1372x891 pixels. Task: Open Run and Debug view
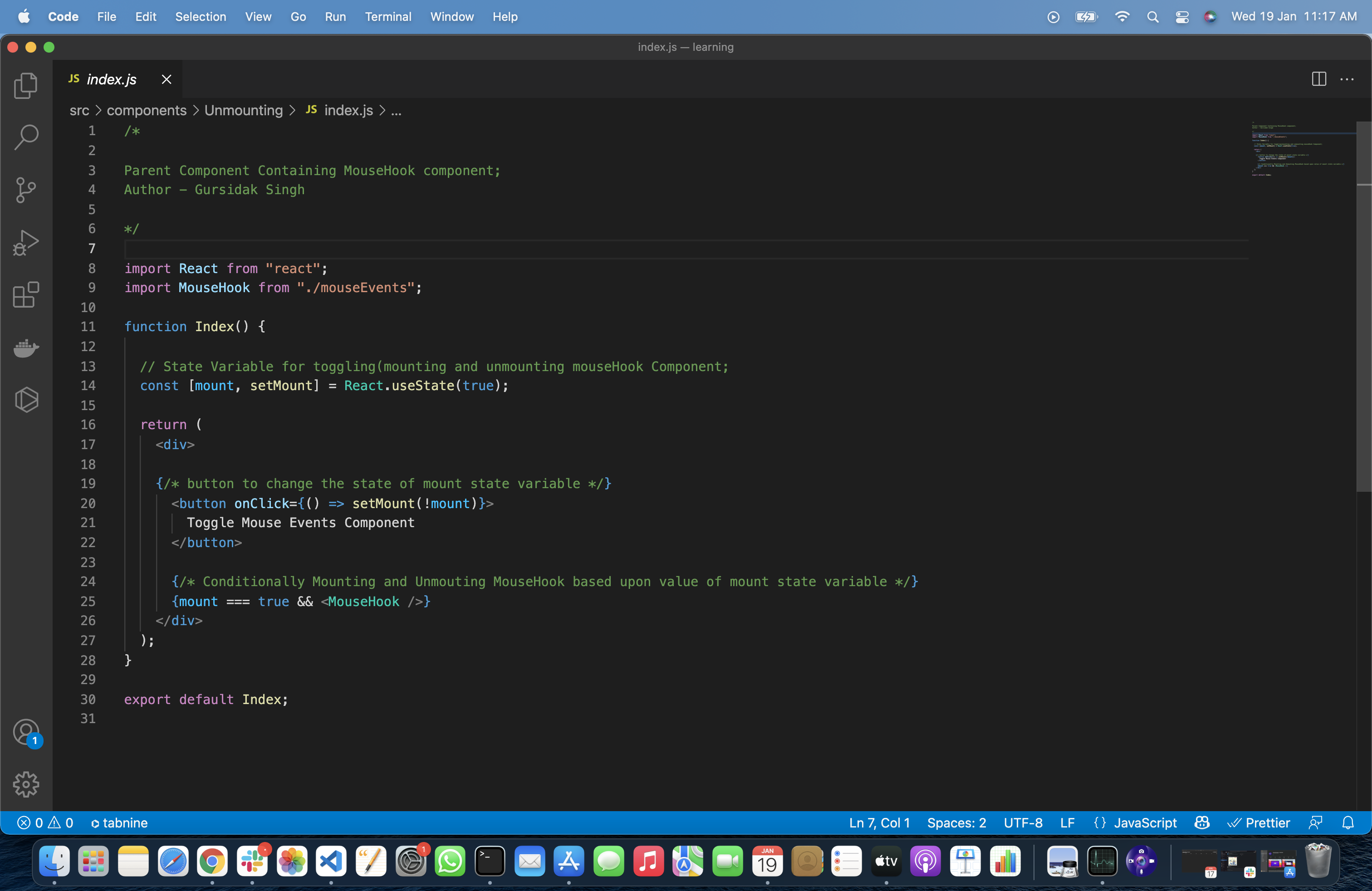click(26, 243)
